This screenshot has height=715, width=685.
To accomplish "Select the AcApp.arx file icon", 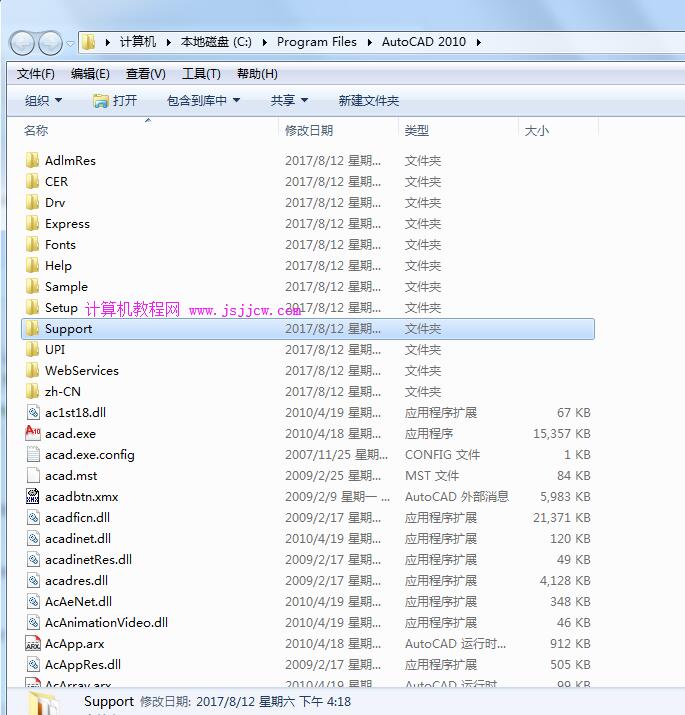I will point(33,643).
